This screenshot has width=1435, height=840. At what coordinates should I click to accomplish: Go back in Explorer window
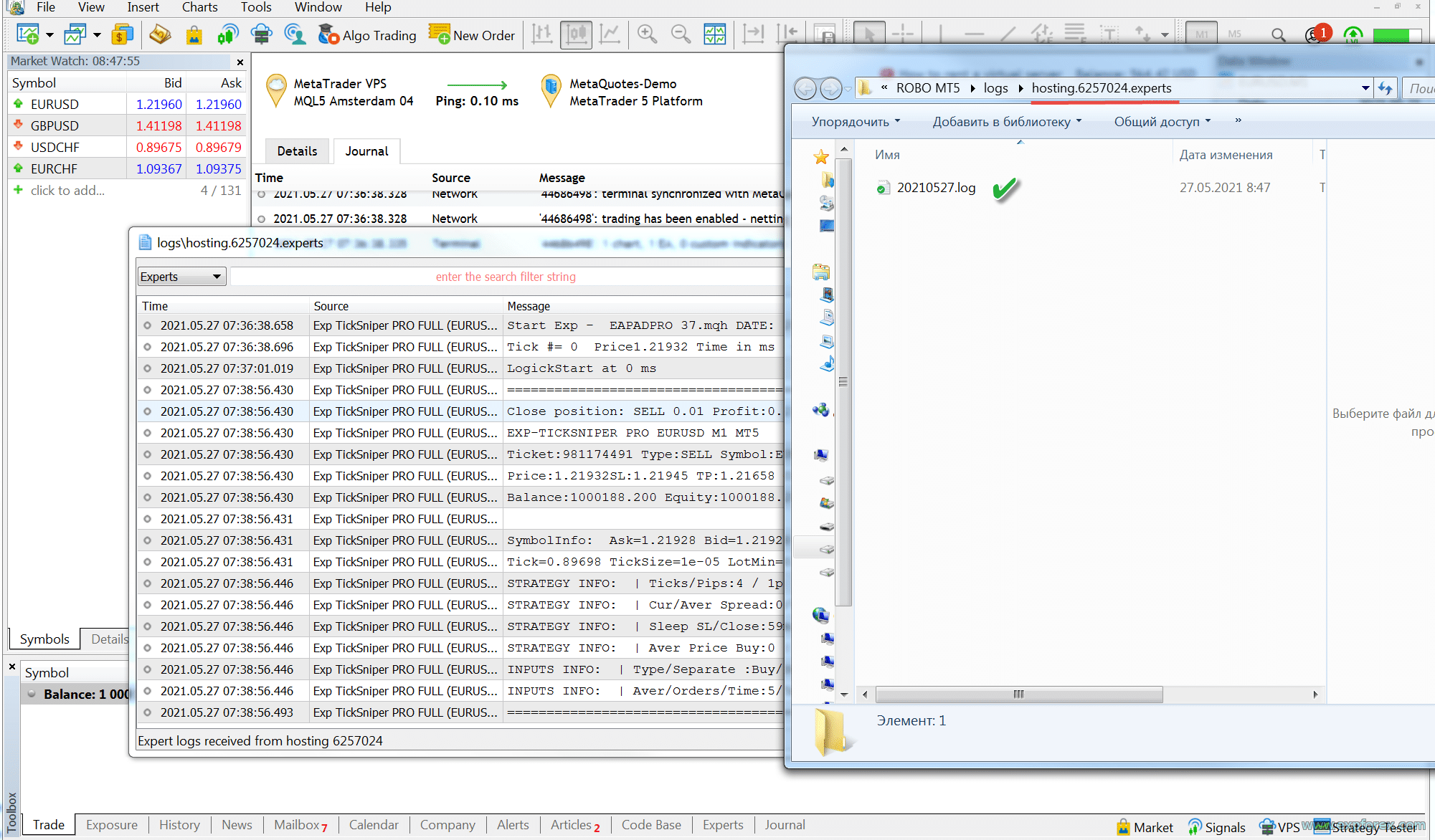point(805,88)
